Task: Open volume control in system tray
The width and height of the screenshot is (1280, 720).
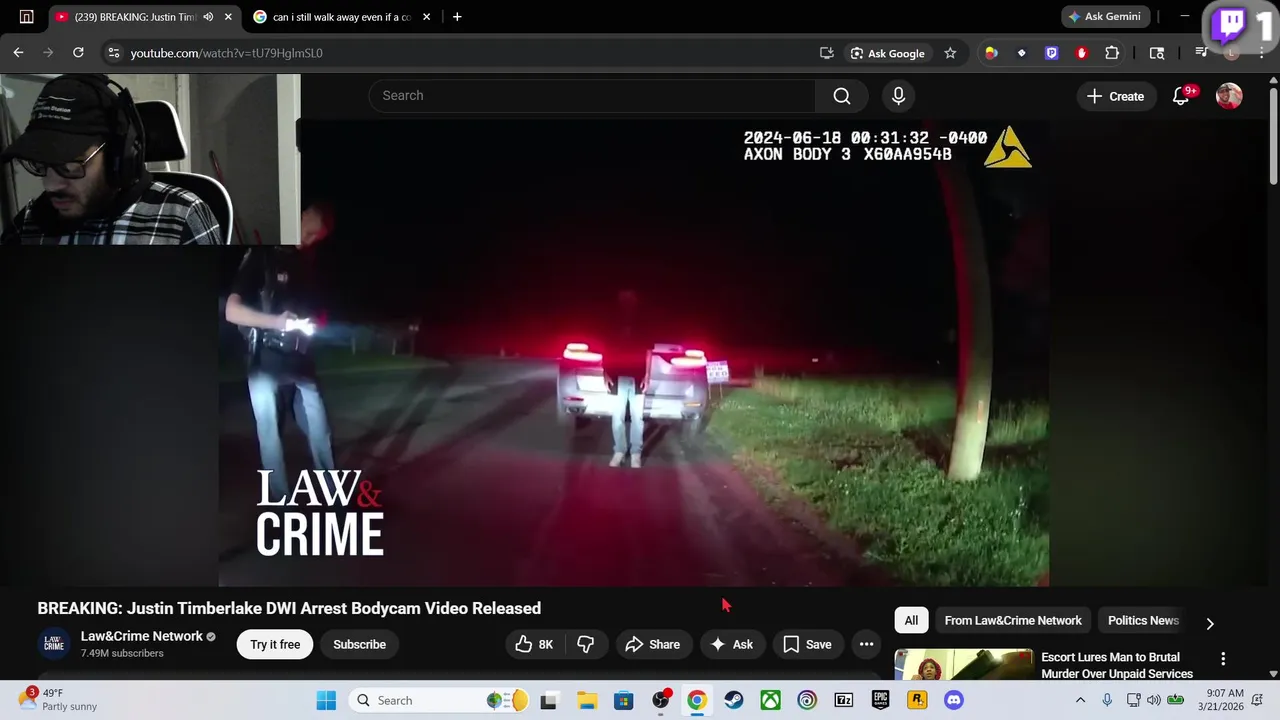Action: click(1154, 701)
